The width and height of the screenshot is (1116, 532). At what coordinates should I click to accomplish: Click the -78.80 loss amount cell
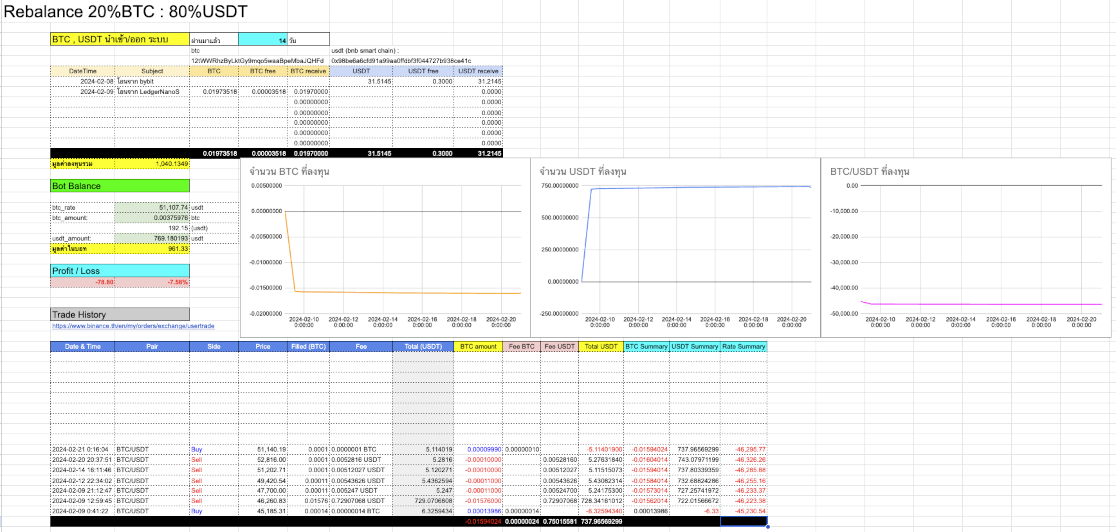pos(83,282)
